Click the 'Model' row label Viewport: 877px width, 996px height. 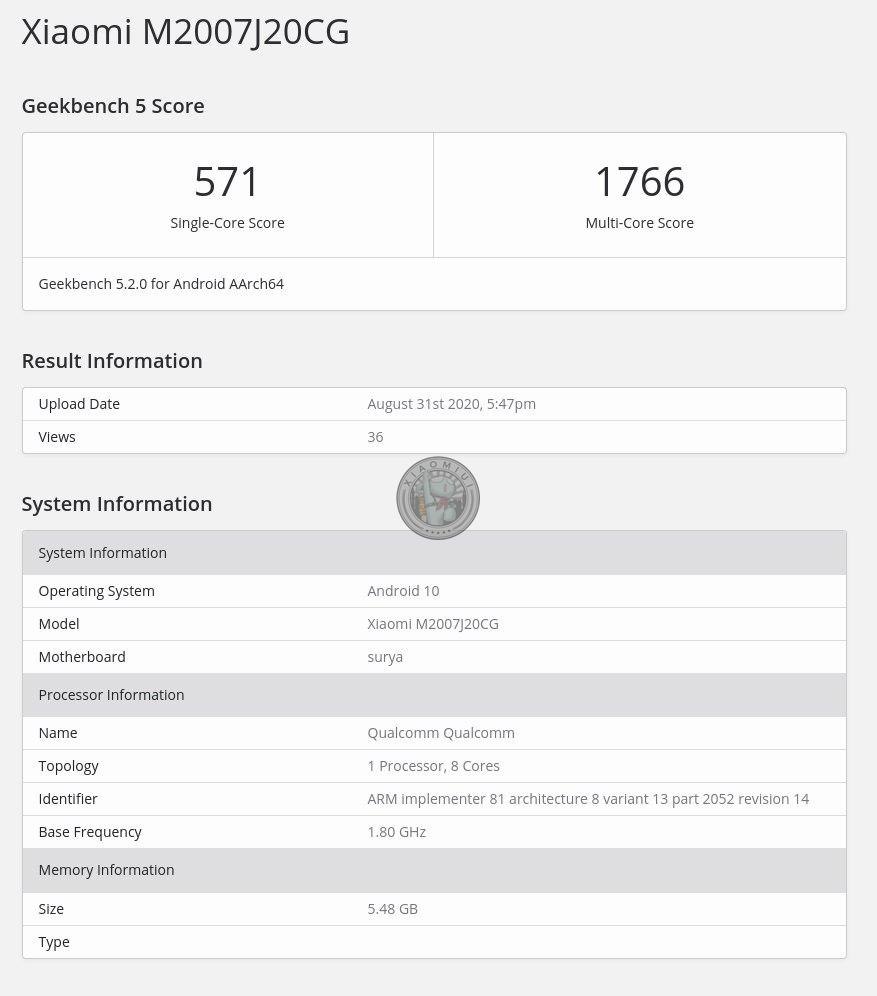pos(59,624)
